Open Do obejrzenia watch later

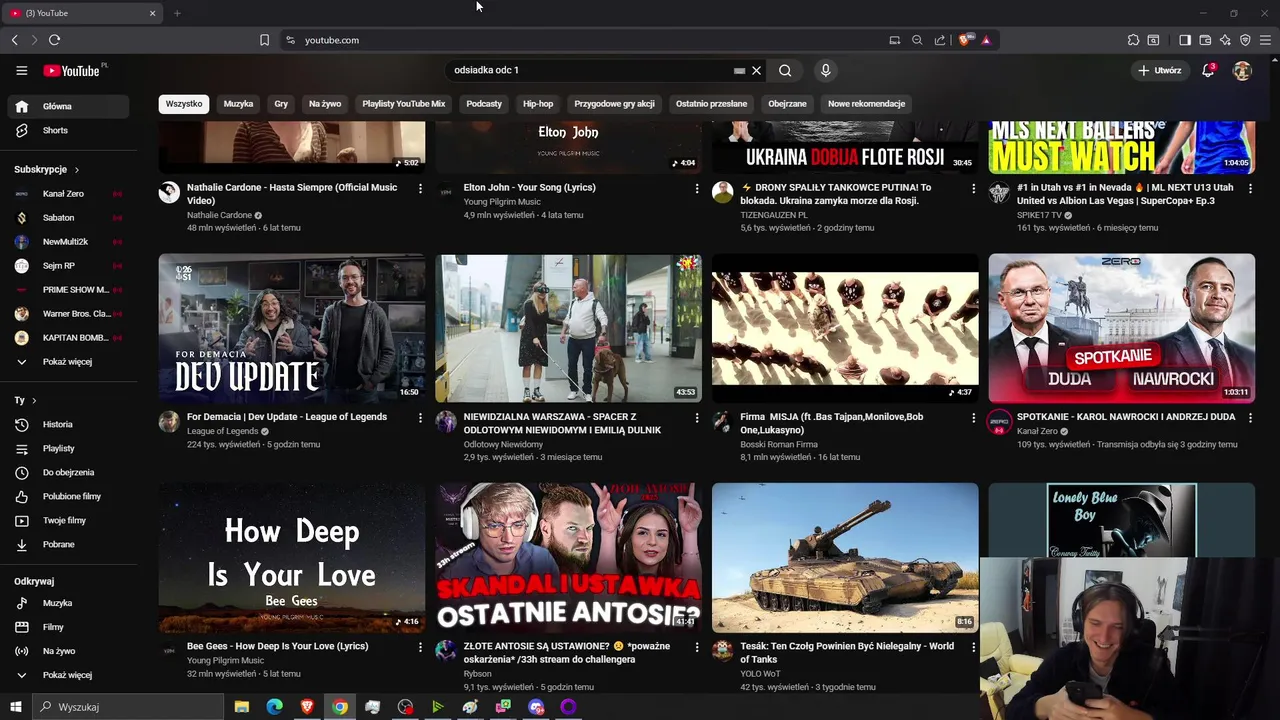[68, 472]
